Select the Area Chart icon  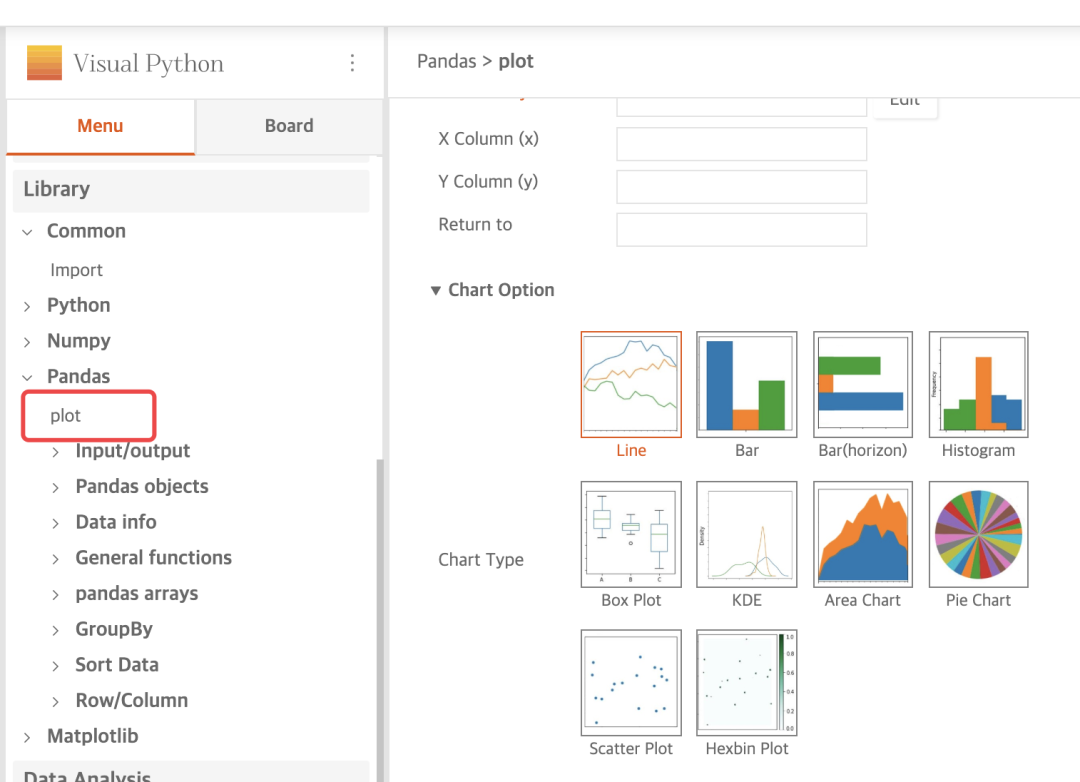point(862,534)
